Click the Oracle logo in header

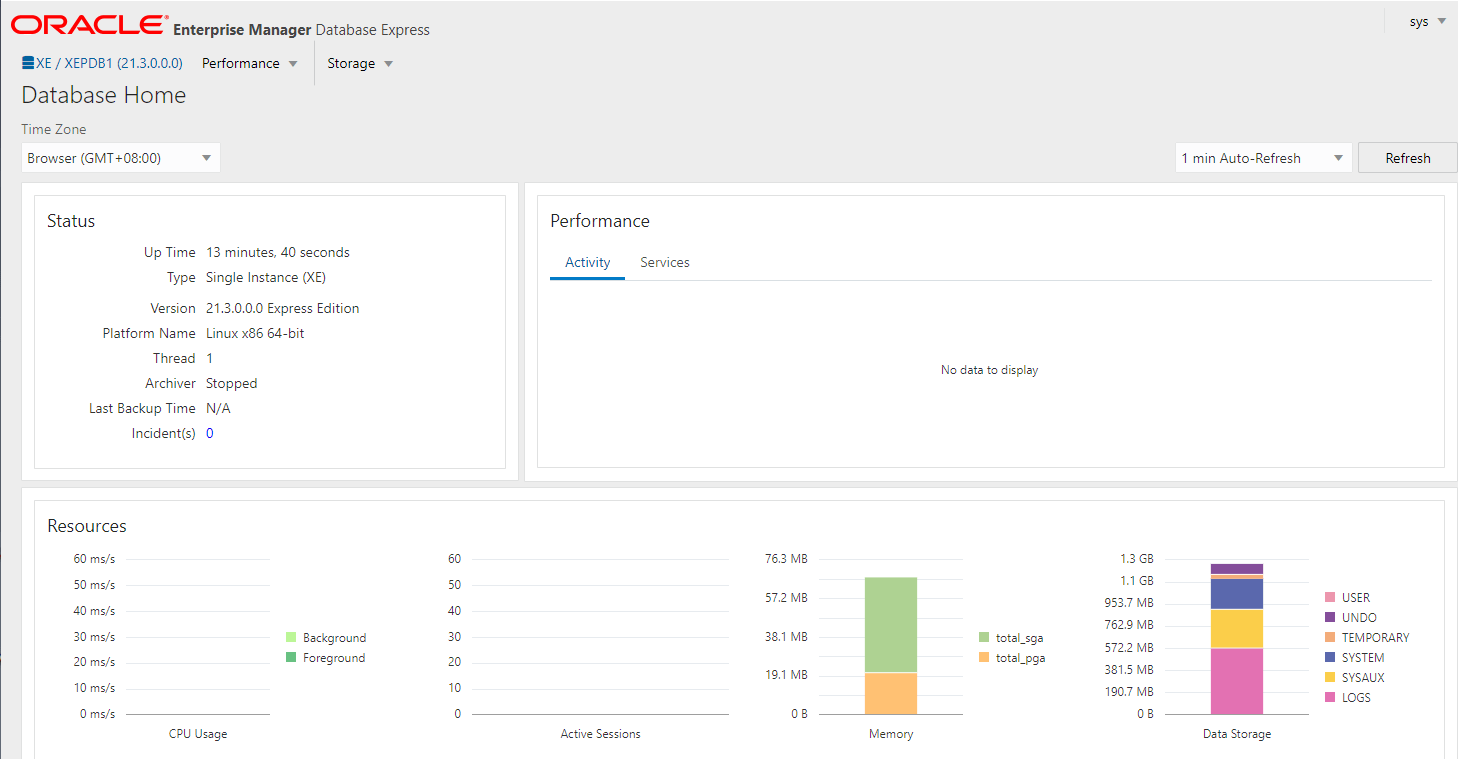[x=90, y=25]
